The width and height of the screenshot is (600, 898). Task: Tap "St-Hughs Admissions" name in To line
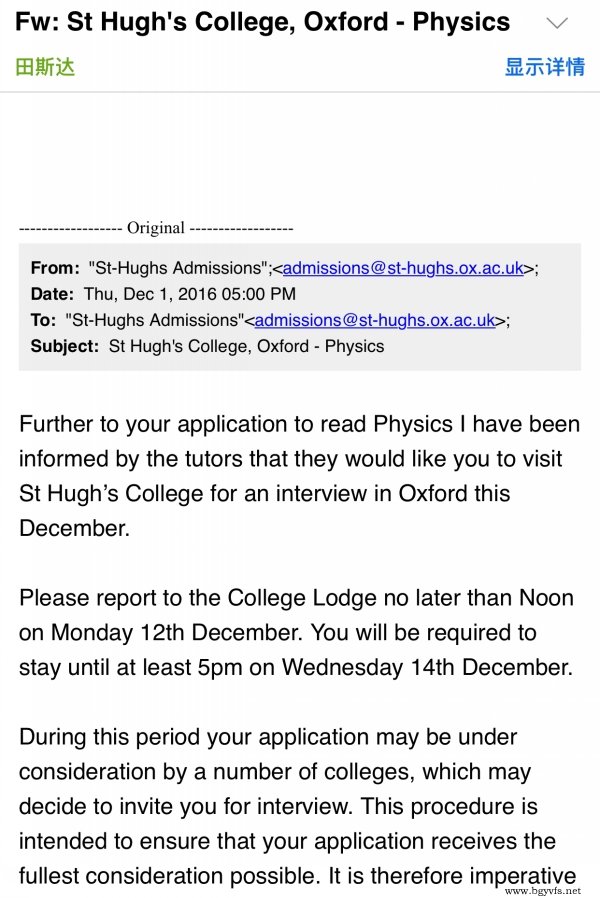click(155, 320)
